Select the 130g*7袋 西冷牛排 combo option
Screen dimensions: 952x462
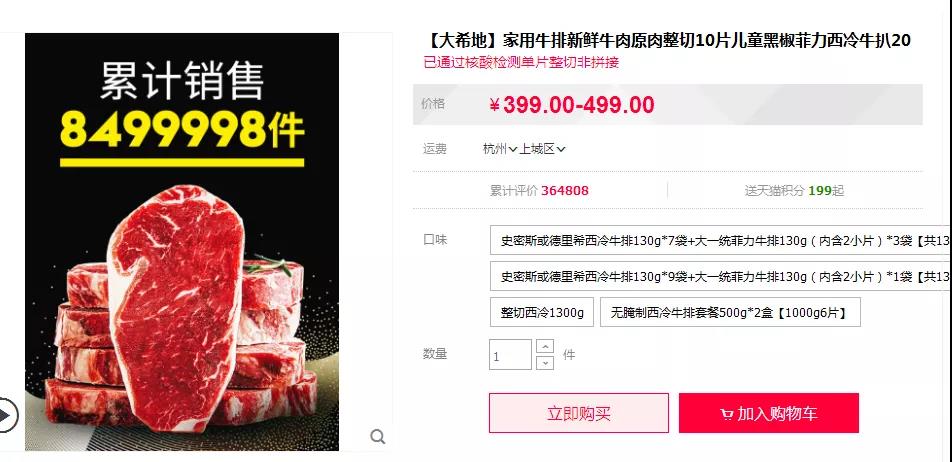(x=721, y=240)
